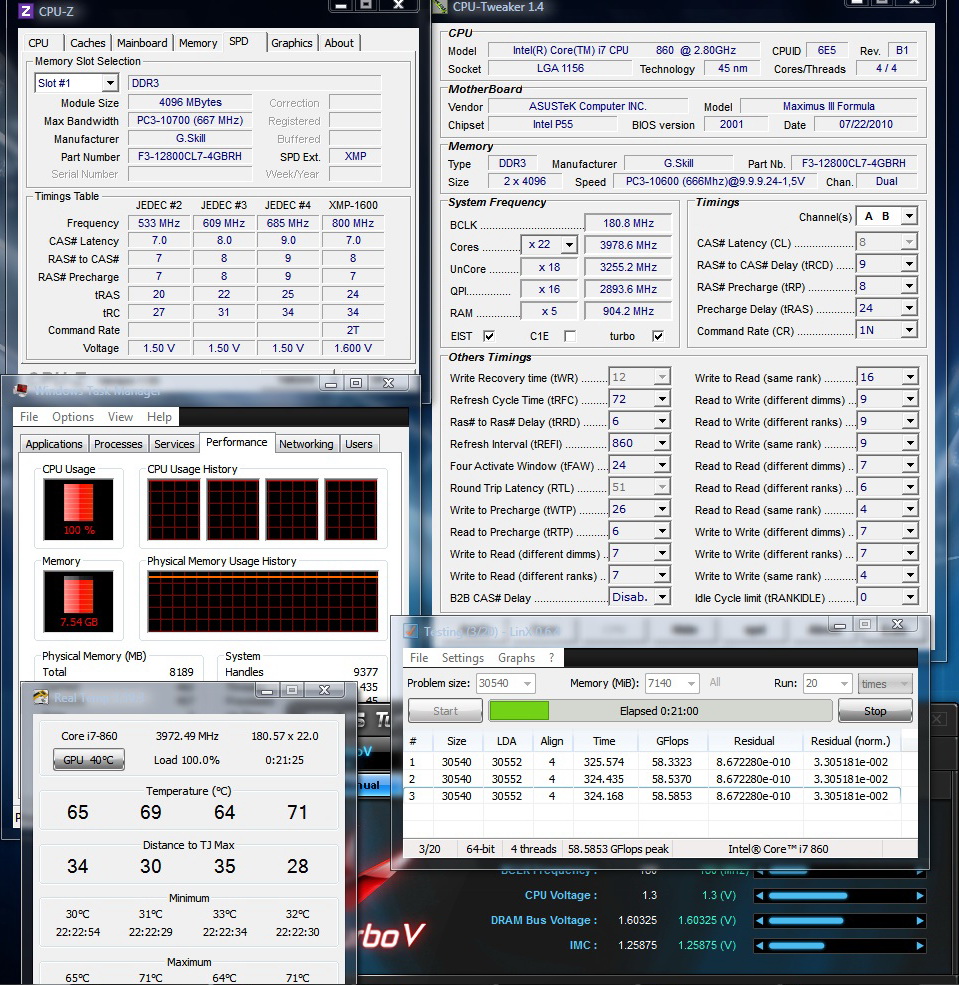Click the GPU 40°C button in Real Temp
959x985 pixels.
click(x=89, y=759)
